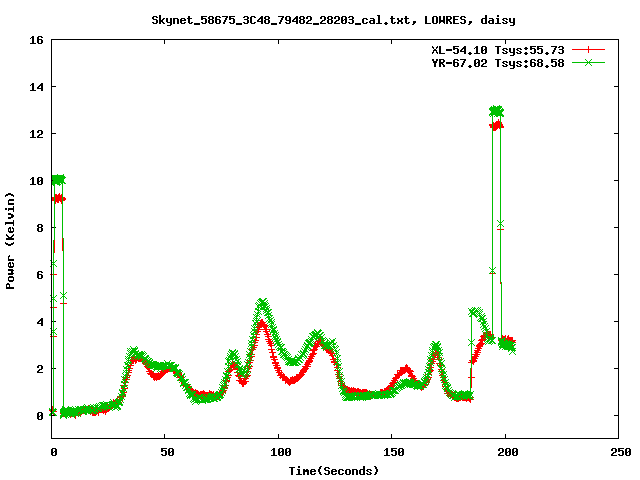The width and height of the screenshot is (640, 480).
Task: Click the green plateau at 10 Kelvin
Action: [58, 180]
